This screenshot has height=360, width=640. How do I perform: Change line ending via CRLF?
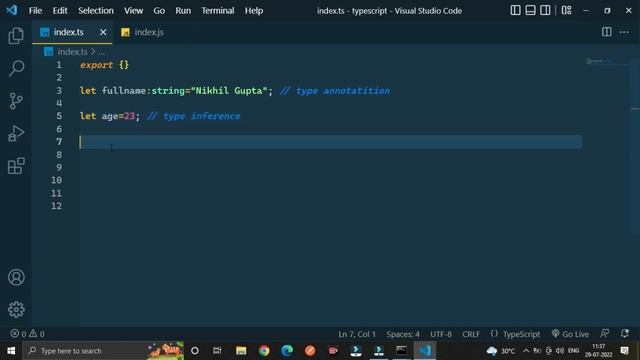[471, 334]
